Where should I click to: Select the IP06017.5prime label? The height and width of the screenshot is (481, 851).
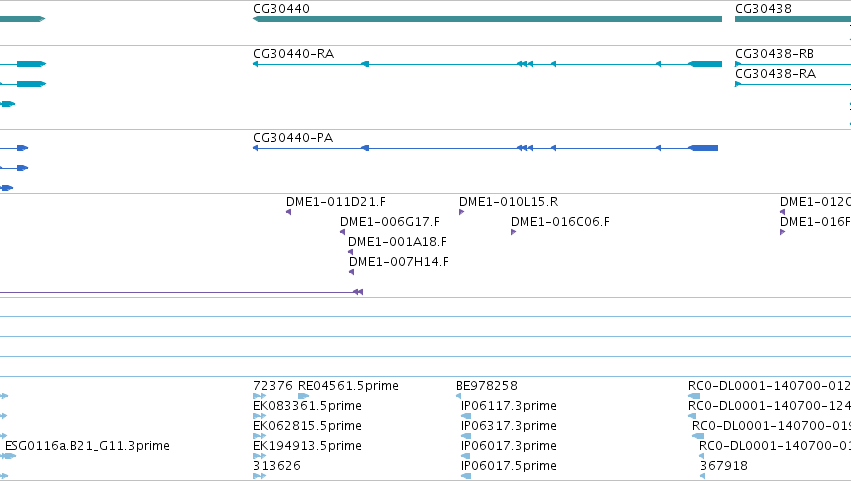point(509,466)
